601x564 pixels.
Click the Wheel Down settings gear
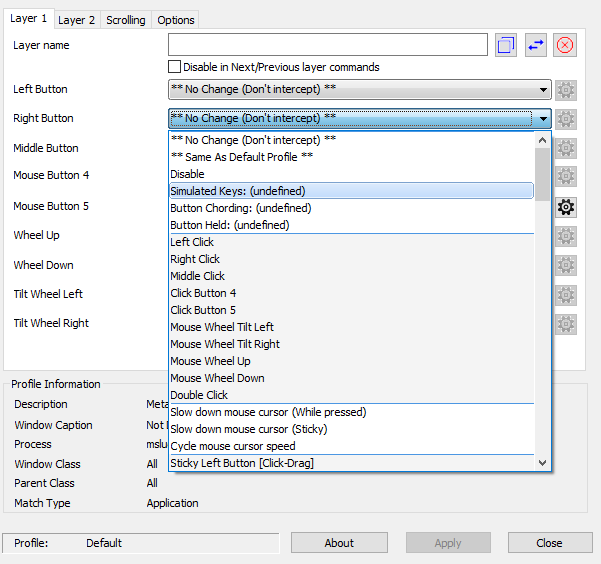[566, 266]
